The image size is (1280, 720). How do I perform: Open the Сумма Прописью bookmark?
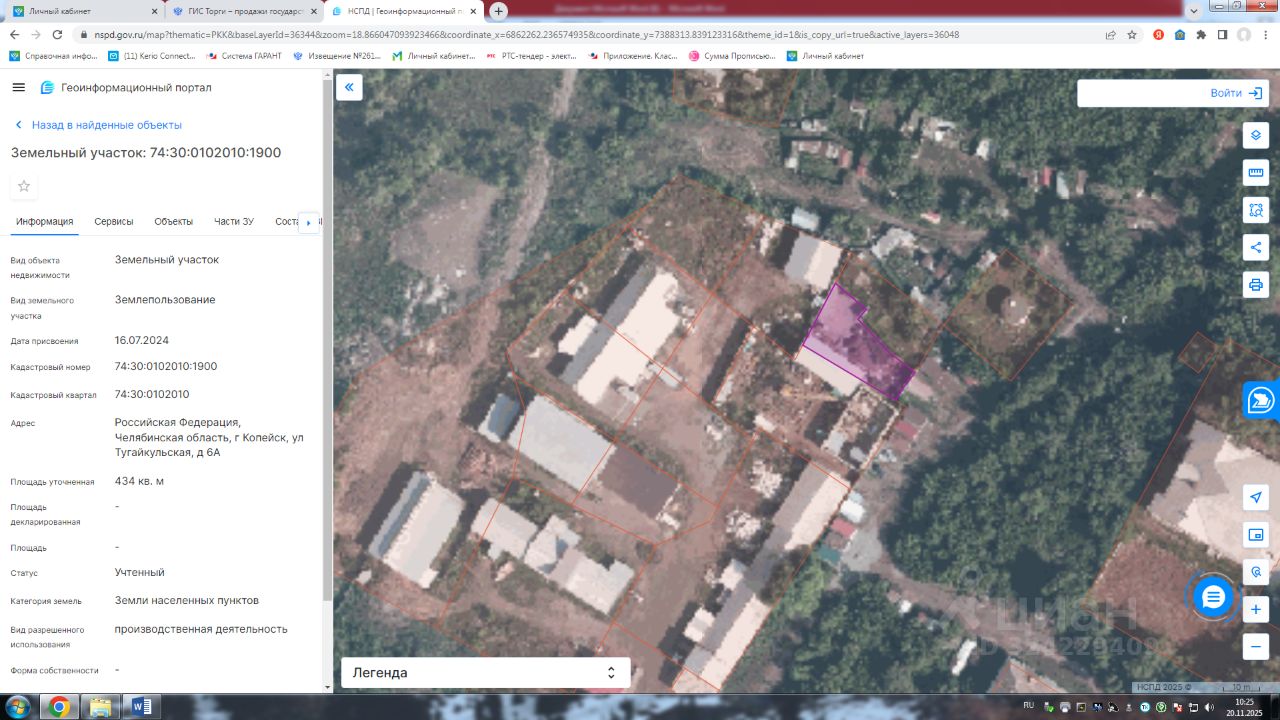tap(732, 56)
